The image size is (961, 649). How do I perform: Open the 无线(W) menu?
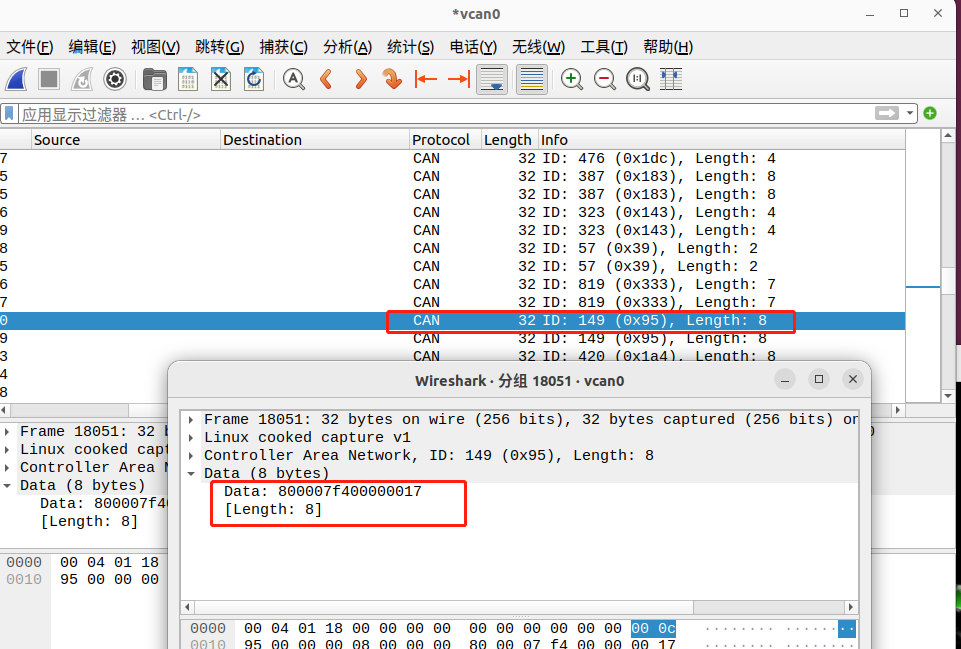(x=538, y=47)
